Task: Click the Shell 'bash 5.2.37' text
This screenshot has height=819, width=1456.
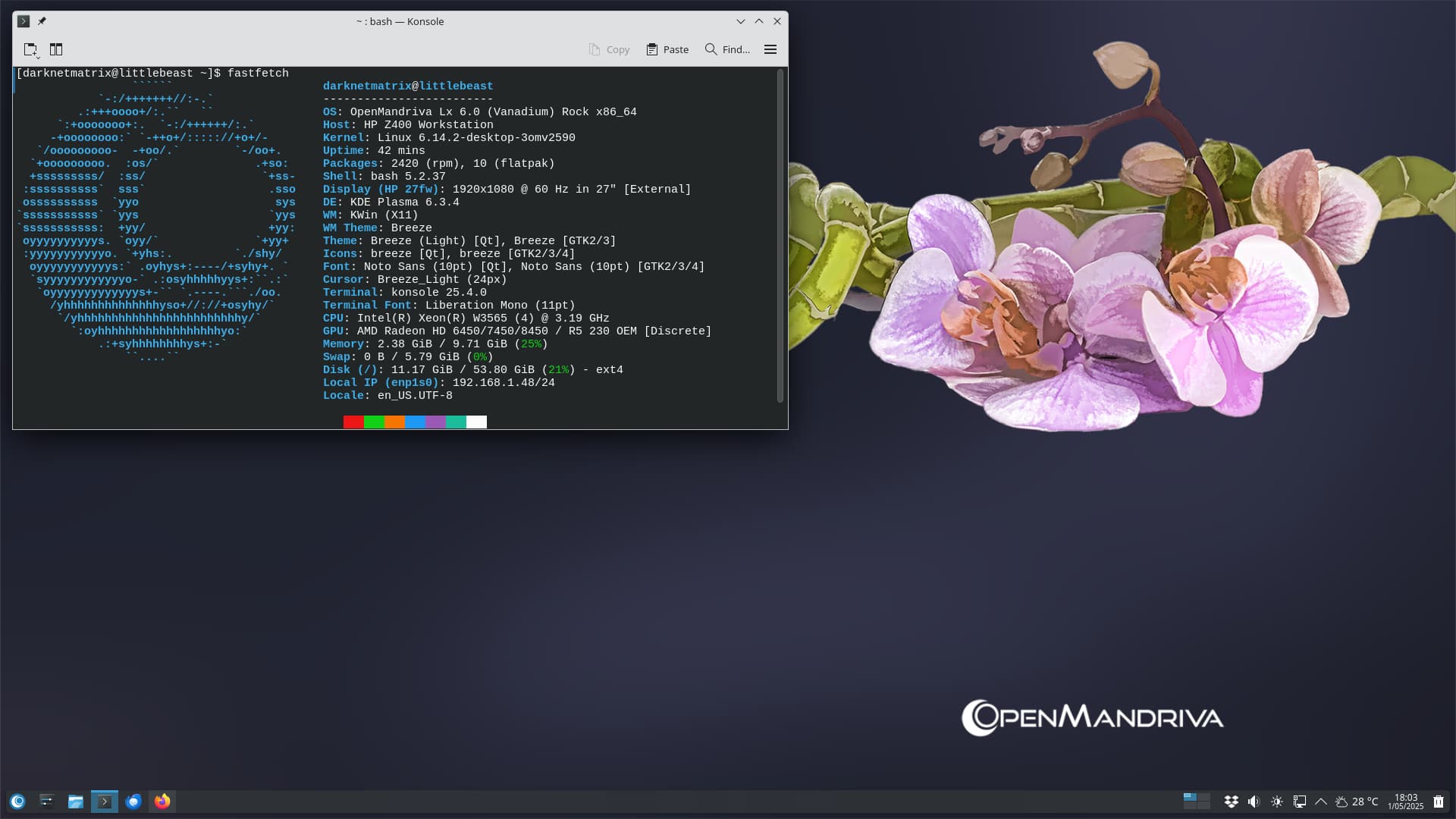Action: tap(408, 177)
